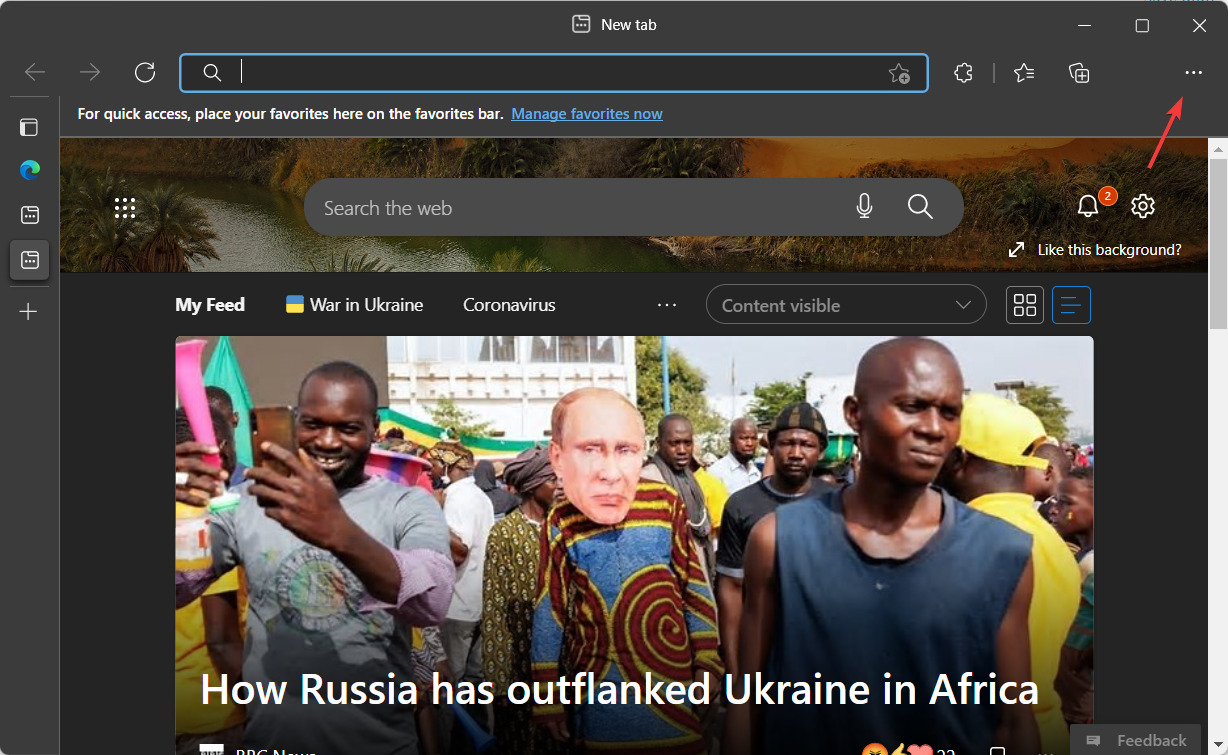Switch to list layout view icon
Image resolution: width=1228 pixels, height=755 pixels.
(x=1071, y=305)
